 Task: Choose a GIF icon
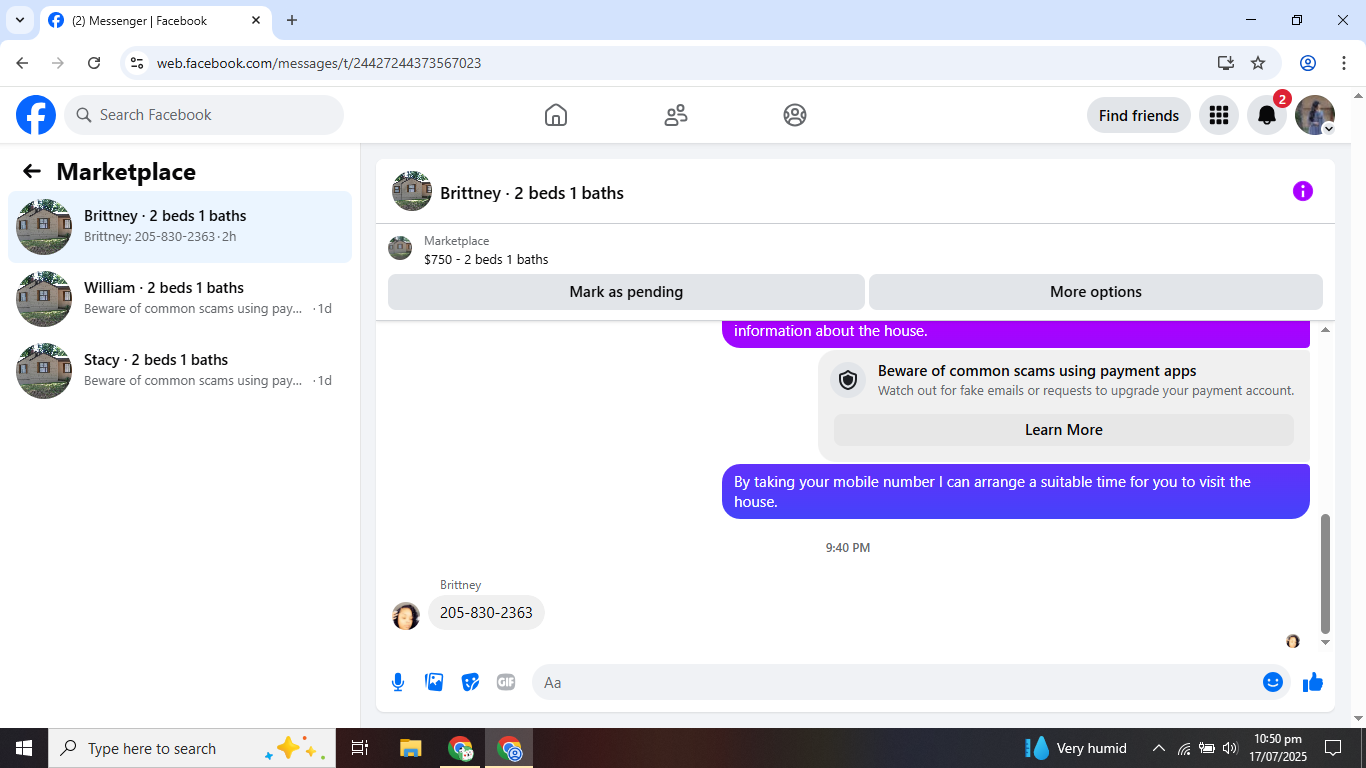pyautogui.click(x=506, y=682)
